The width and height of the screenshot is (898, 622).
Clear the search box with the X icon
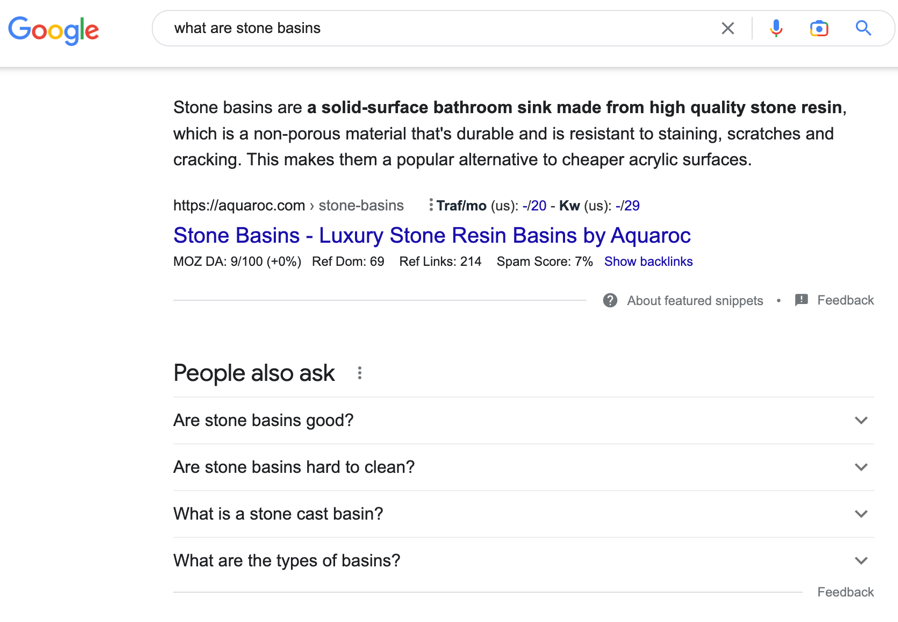[727, 28]
